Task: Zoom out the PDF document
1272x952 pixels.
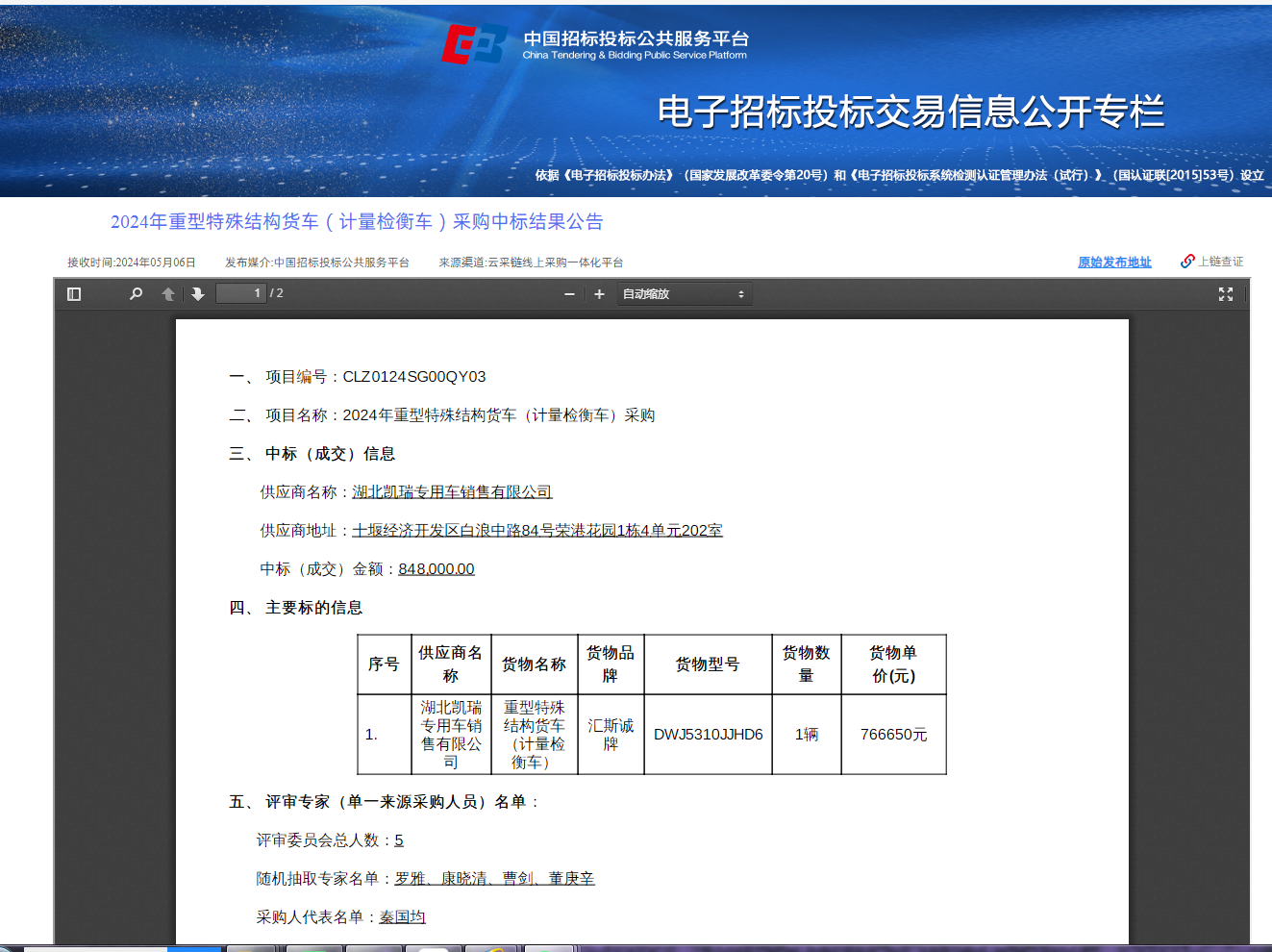Action: coord(569,294)
